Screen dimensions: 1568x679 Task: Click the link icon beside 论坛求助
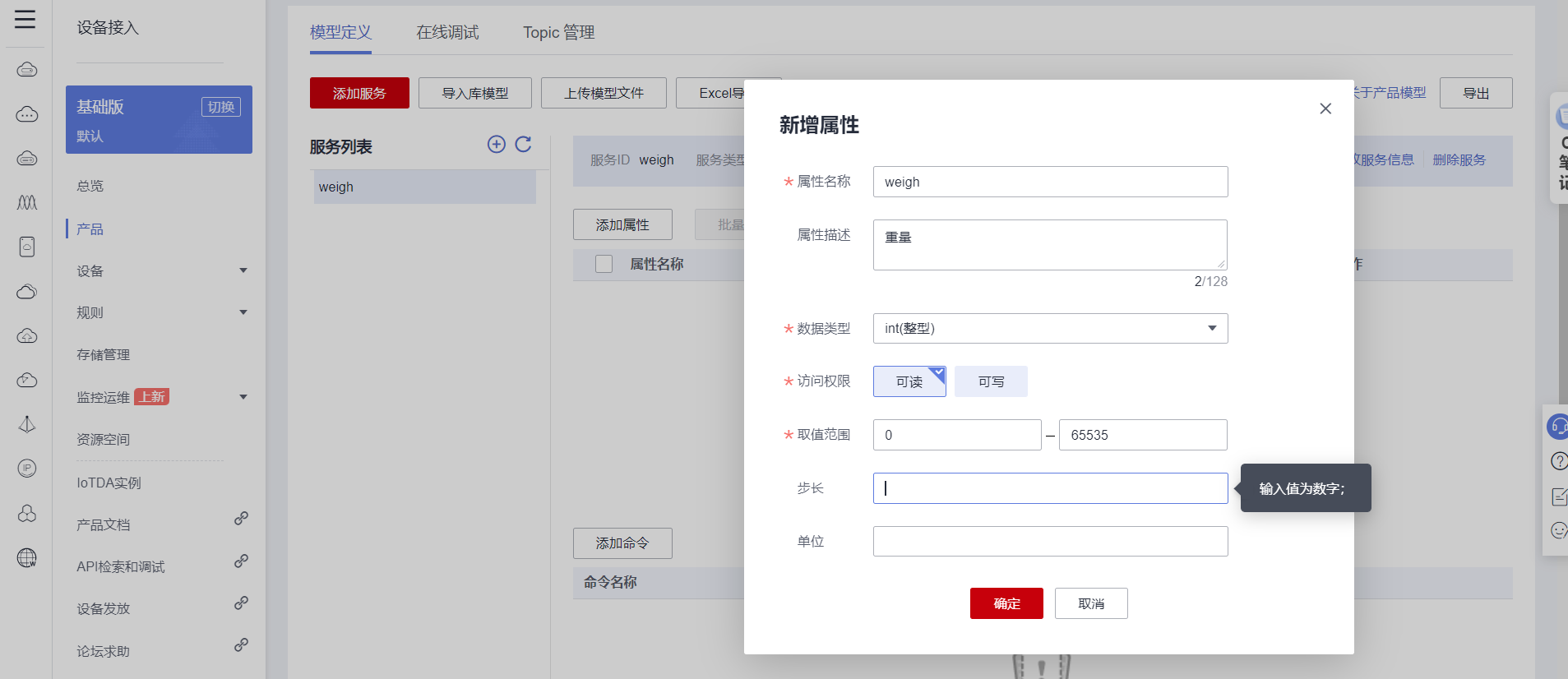241,645
